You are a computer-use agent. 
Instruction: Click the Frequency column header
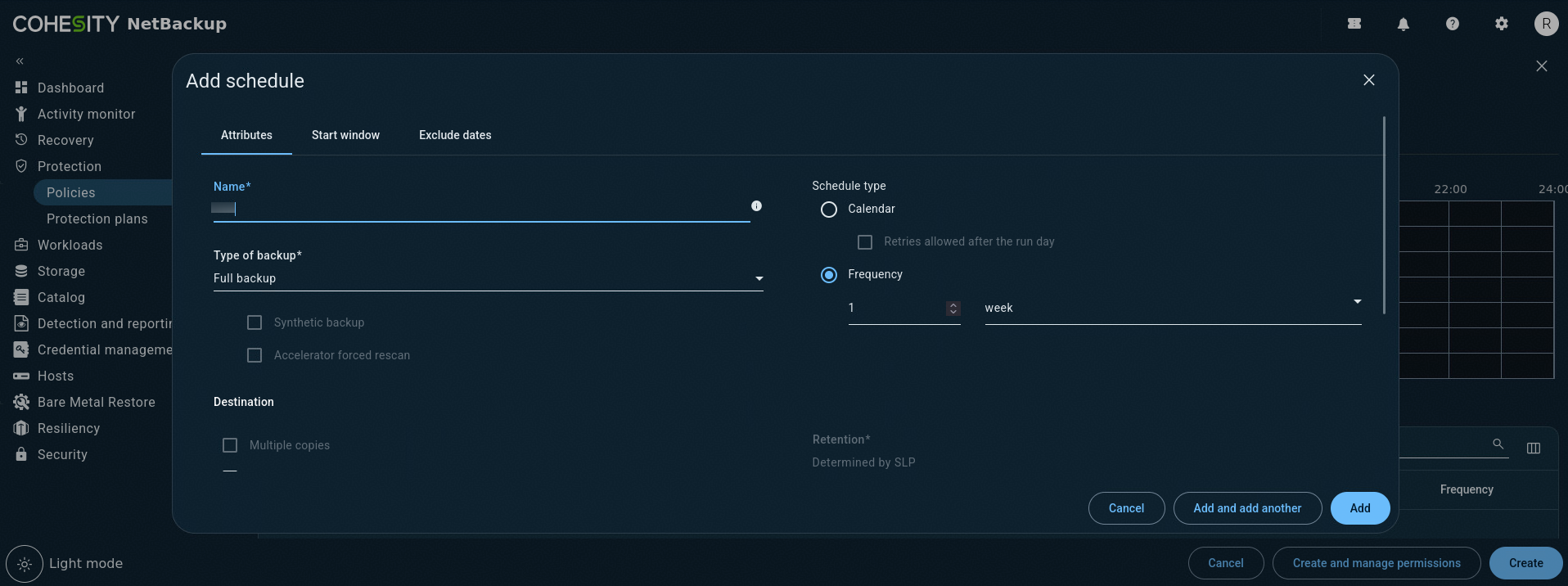click(x=1467, y=489)
